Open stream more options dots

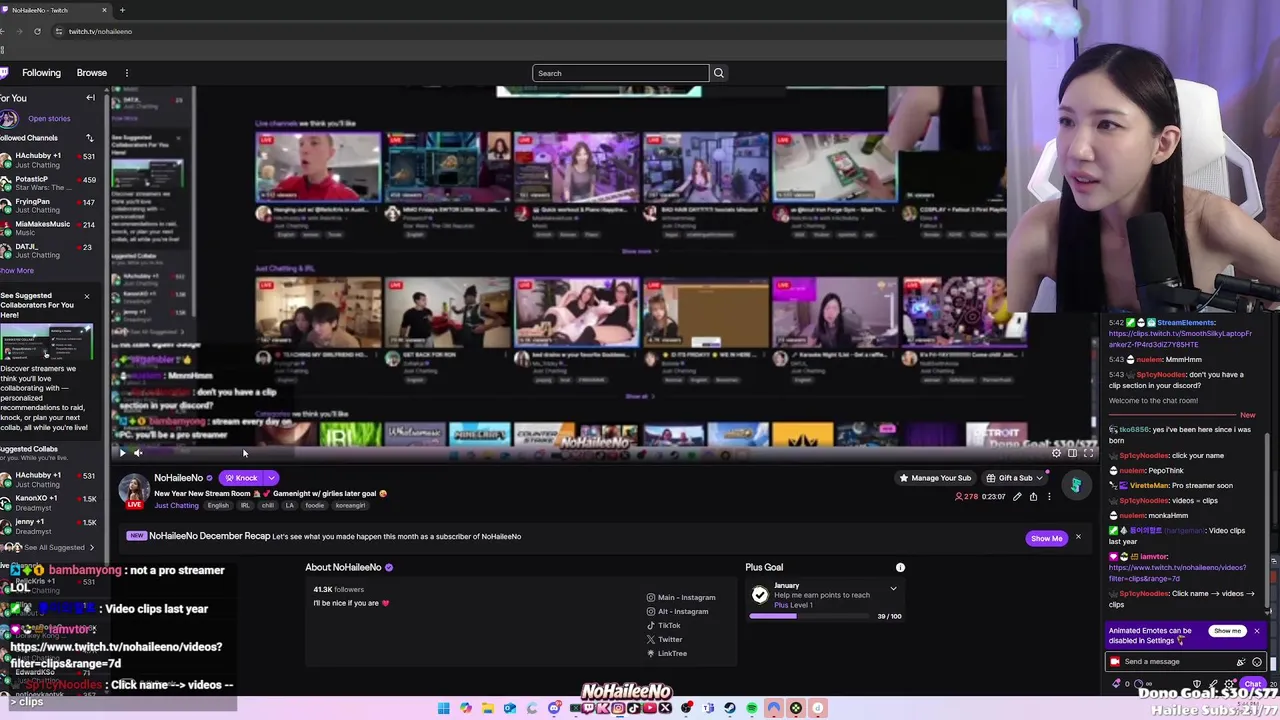1049,497
